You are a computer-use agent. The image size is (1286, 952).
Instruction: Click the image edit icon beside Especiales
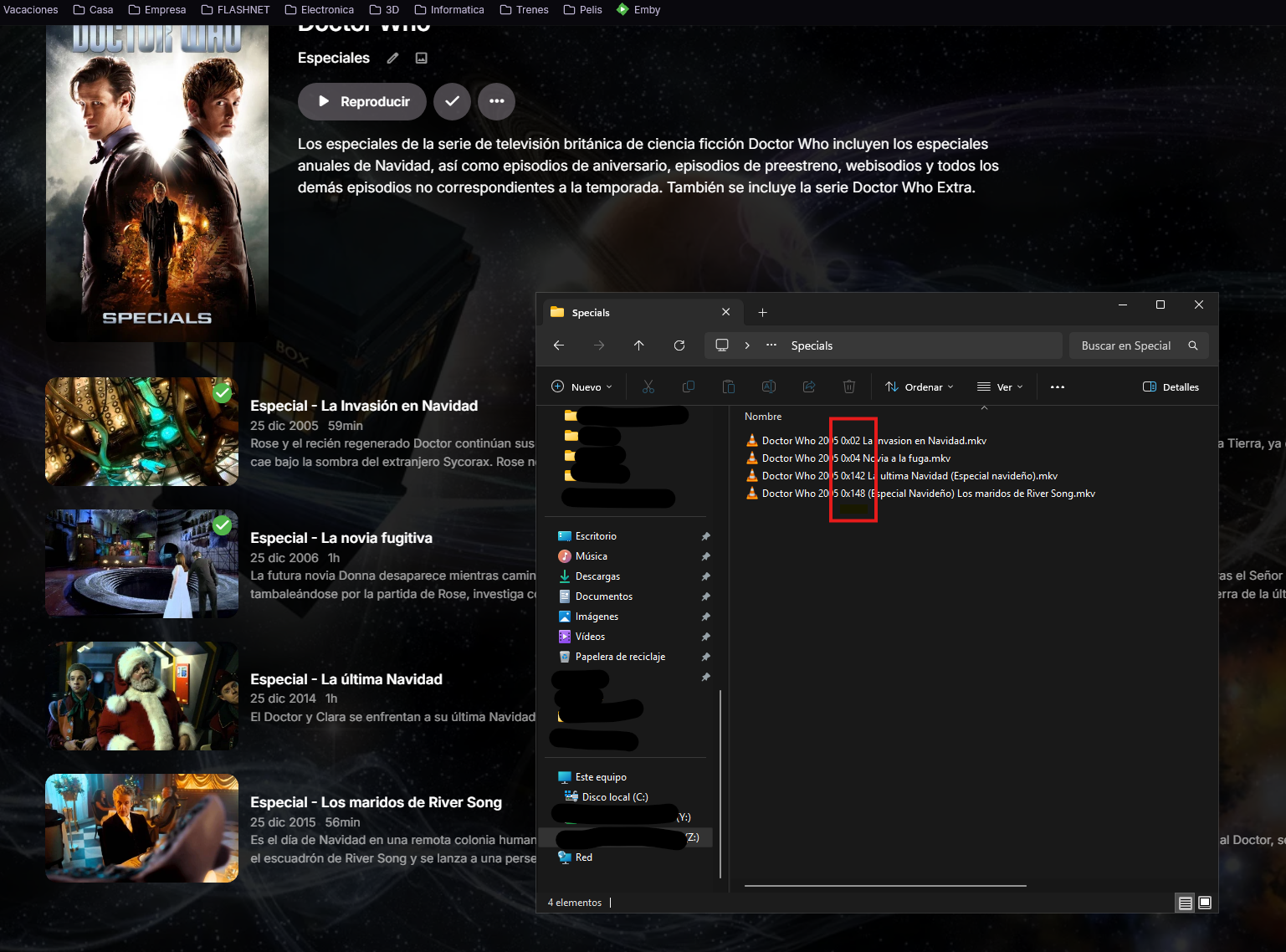click(x=422, y=58)
